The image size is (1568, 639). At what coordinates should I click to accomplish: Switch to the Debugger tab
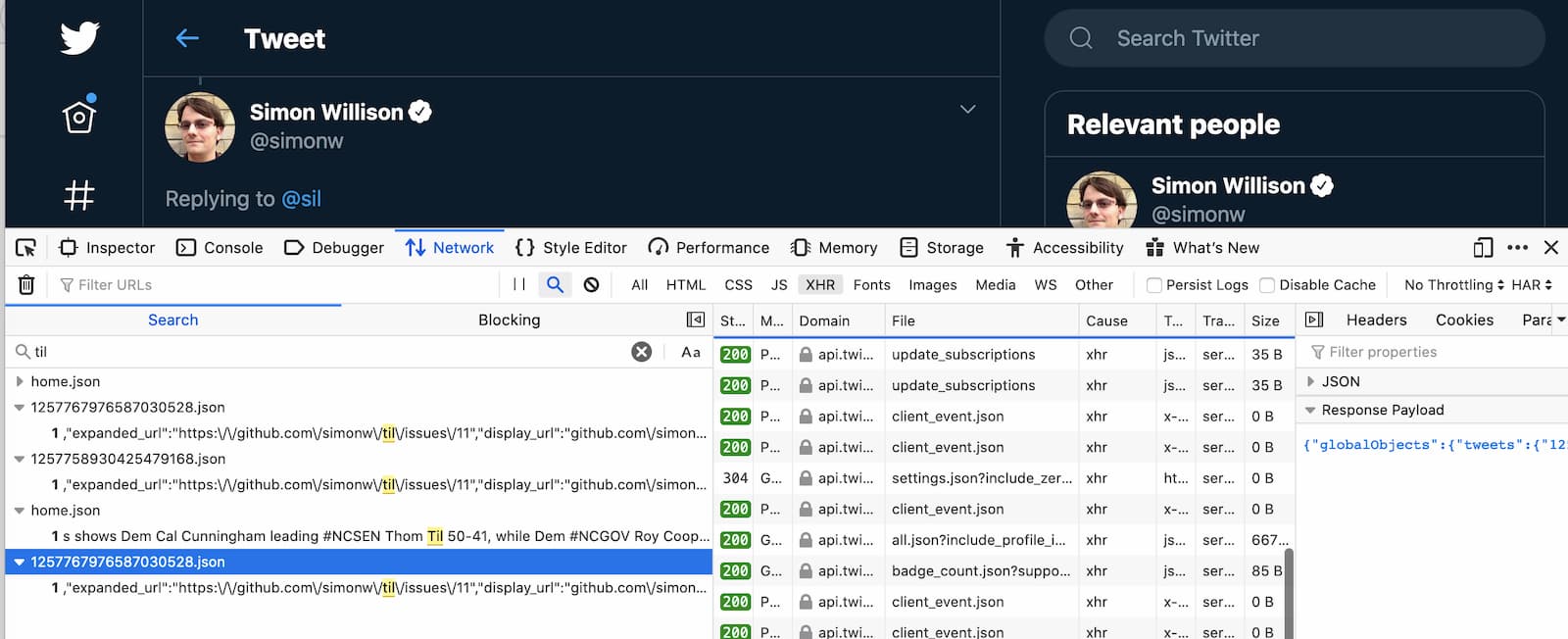click(x=334, y=248)
